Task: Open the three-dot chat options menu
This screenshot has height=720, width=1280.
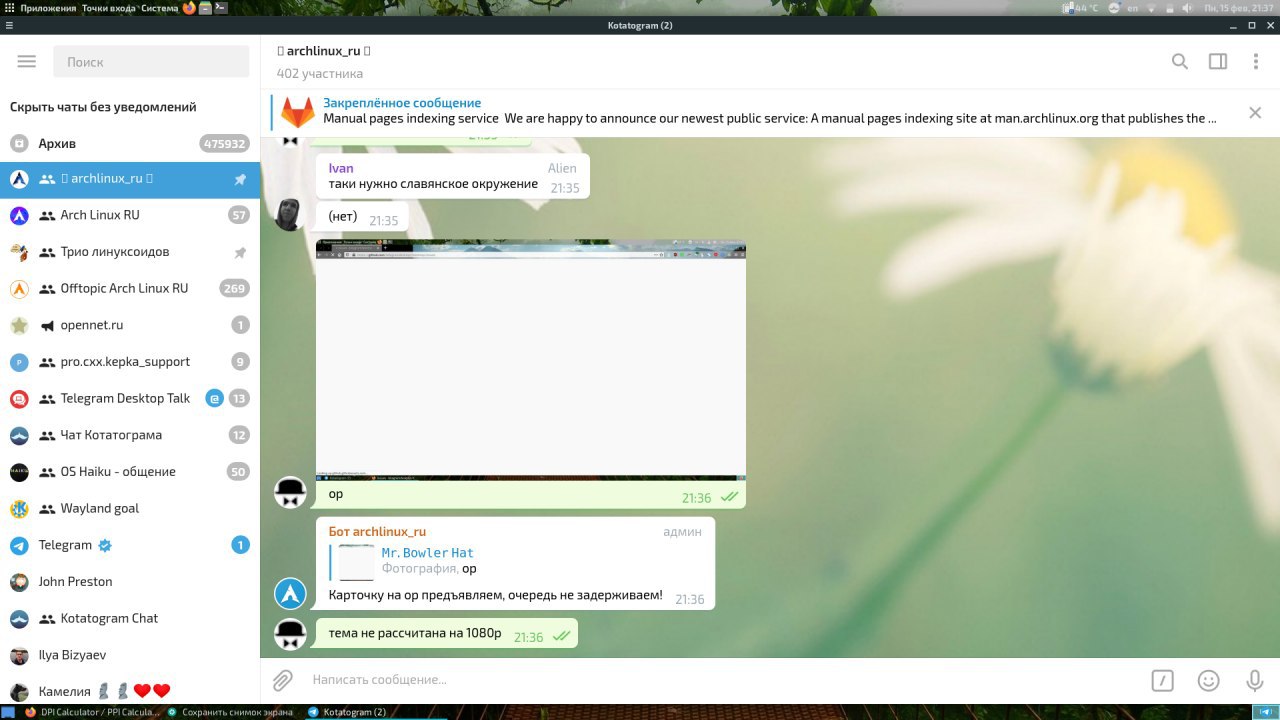Action: point(1255,62)
